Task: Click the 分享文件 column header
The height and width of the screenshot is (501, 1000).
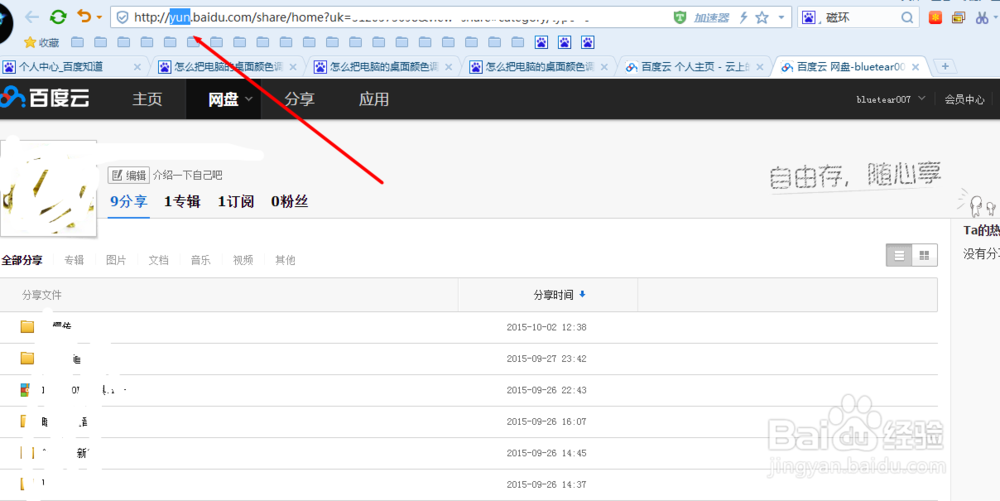Action: (42, 295)
